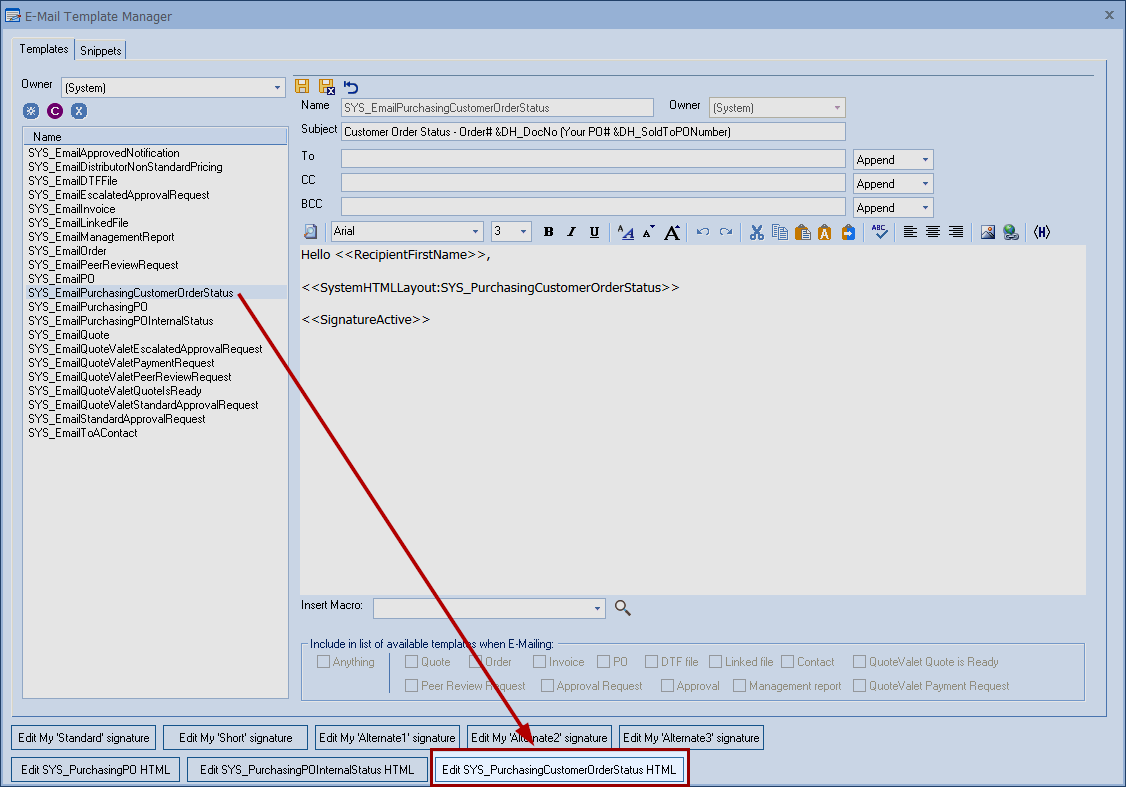The height and width of the screenshot is (787, 1126).
Task: Click the insert image icon
Action: [988, 232]
